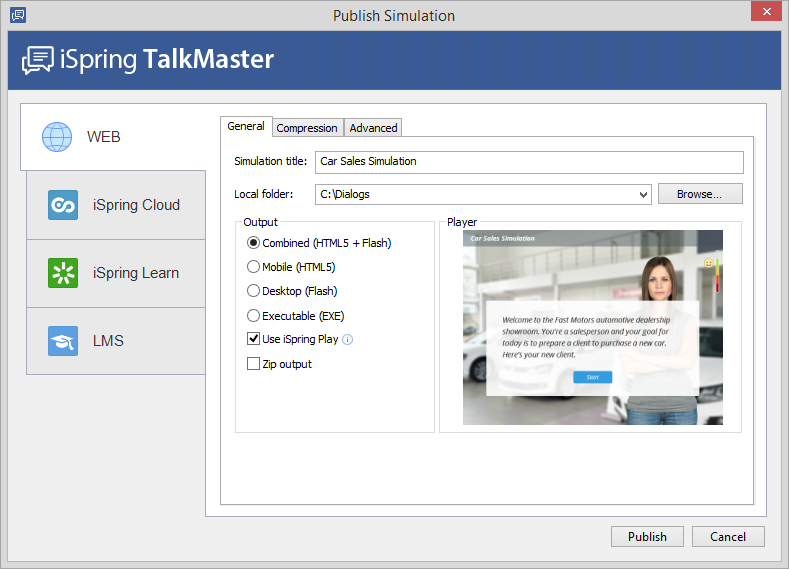The image size is (789, 569).
Task: Click the WEB globe icon
Action: pyautogui.click(x=57, y=136)
